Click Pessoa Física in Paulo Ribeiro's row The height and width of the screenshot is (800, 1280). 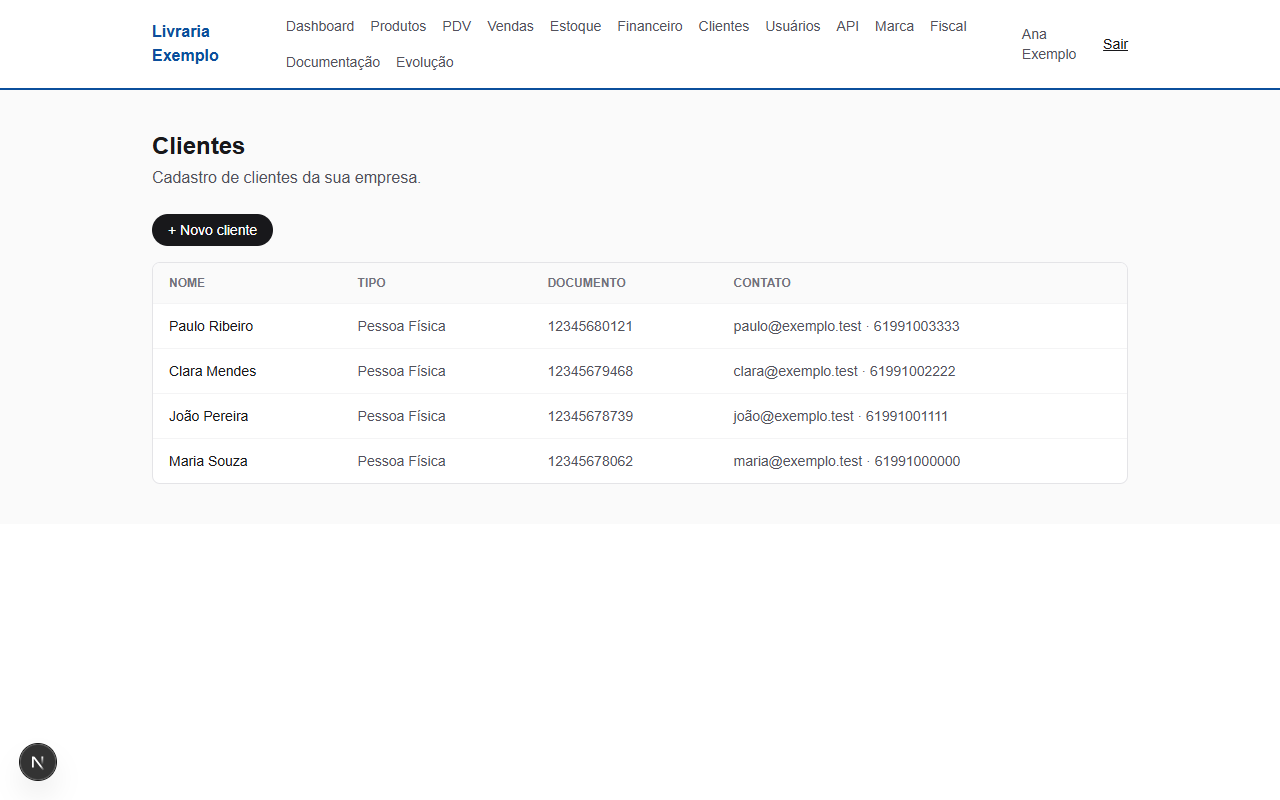(401, 326)
